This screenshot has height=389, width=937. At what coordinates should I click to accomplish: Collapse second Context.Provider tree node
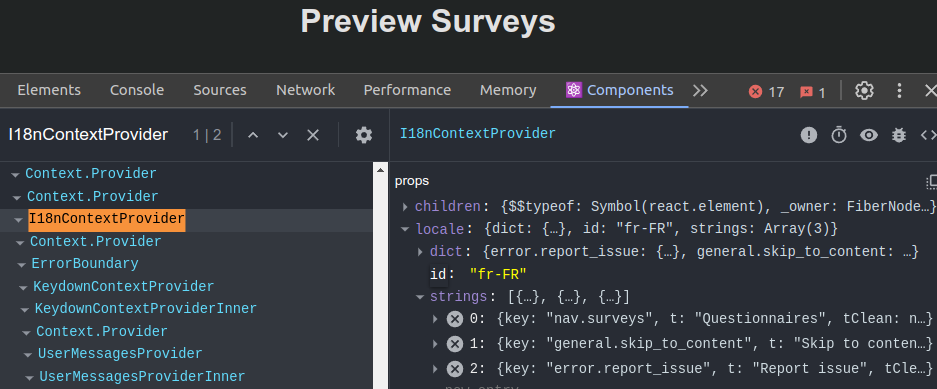pos(17,198)
